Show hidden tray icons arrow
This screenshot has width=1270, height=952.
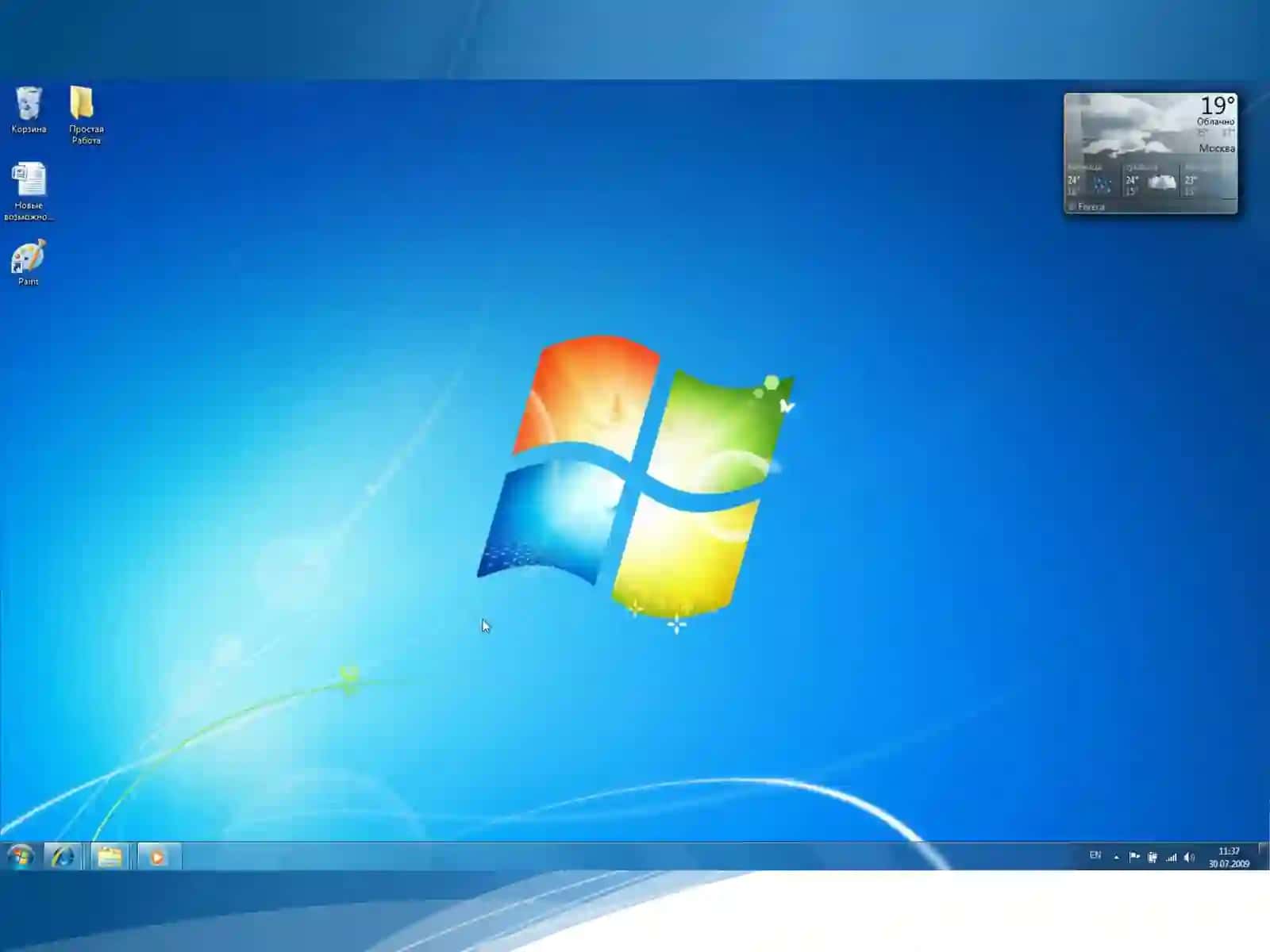tap(1116, 857)
